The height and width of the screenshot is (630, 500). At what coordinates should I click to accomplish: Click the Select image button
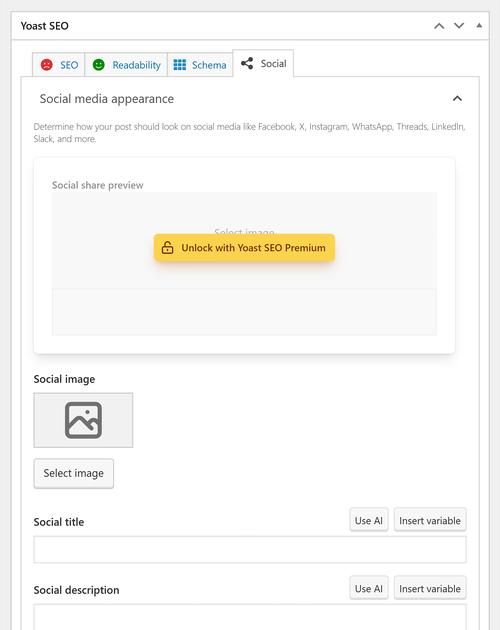click(74, 473)
